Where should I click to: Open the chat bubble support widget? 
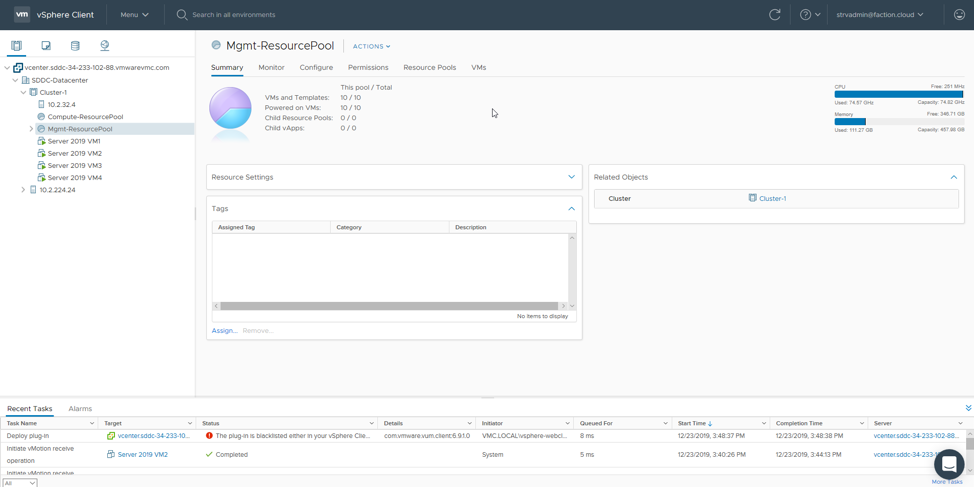[948, 464]
